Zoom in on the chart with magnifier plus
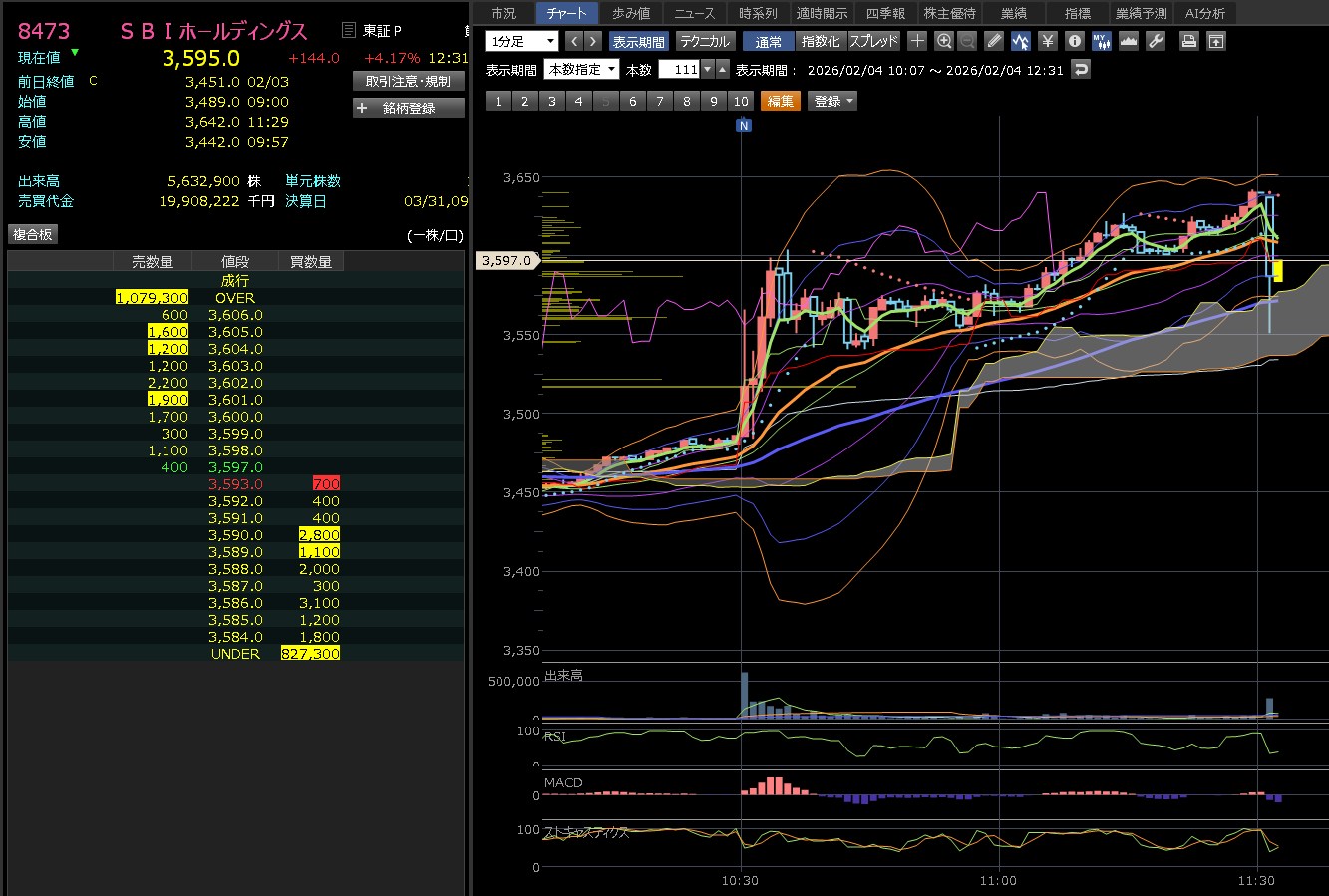This screenshot has height=896, width=1329. 944,41
